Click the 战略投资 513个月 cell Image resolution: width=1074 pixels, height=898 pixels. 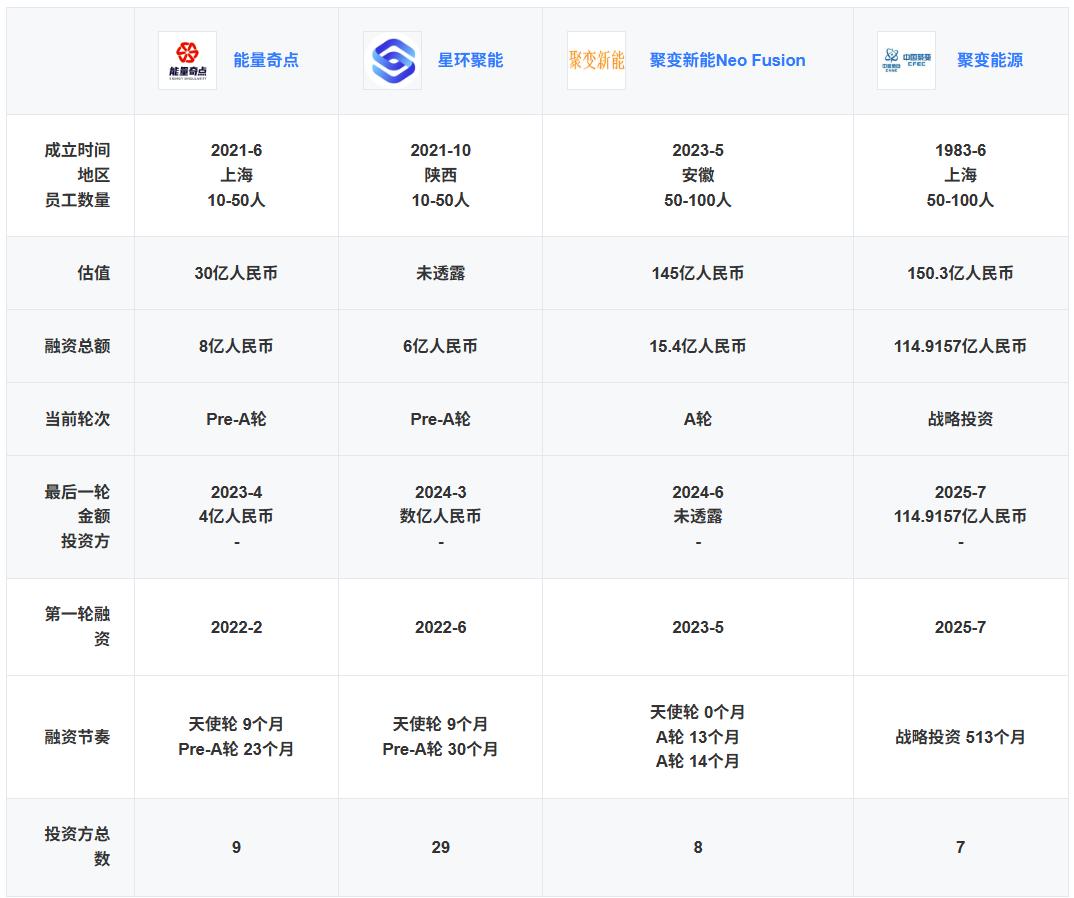[x=960, y=737]
